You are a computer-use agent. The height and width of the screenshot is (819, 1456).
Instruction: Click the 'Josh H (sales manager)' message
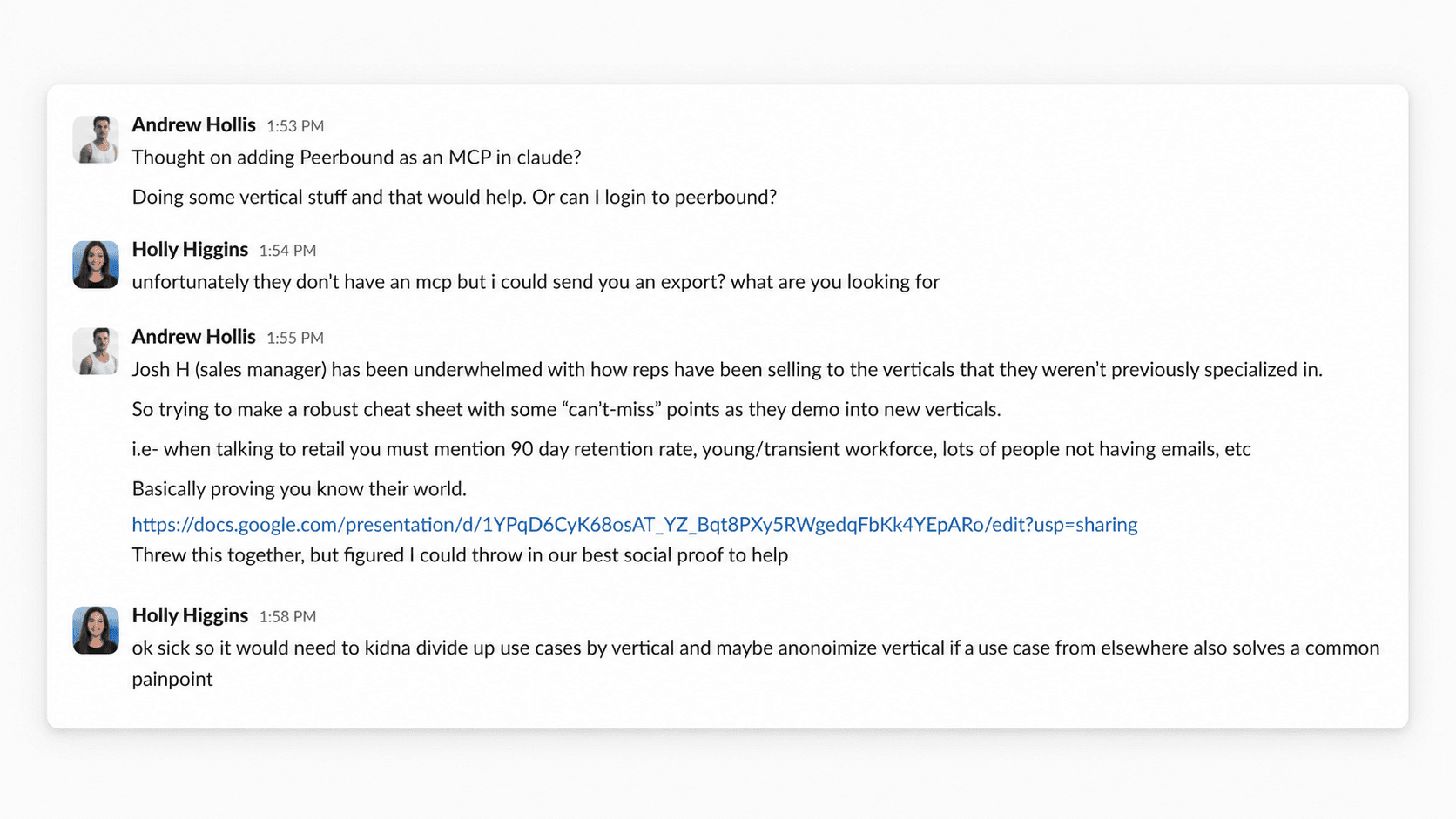pos(727,369)
